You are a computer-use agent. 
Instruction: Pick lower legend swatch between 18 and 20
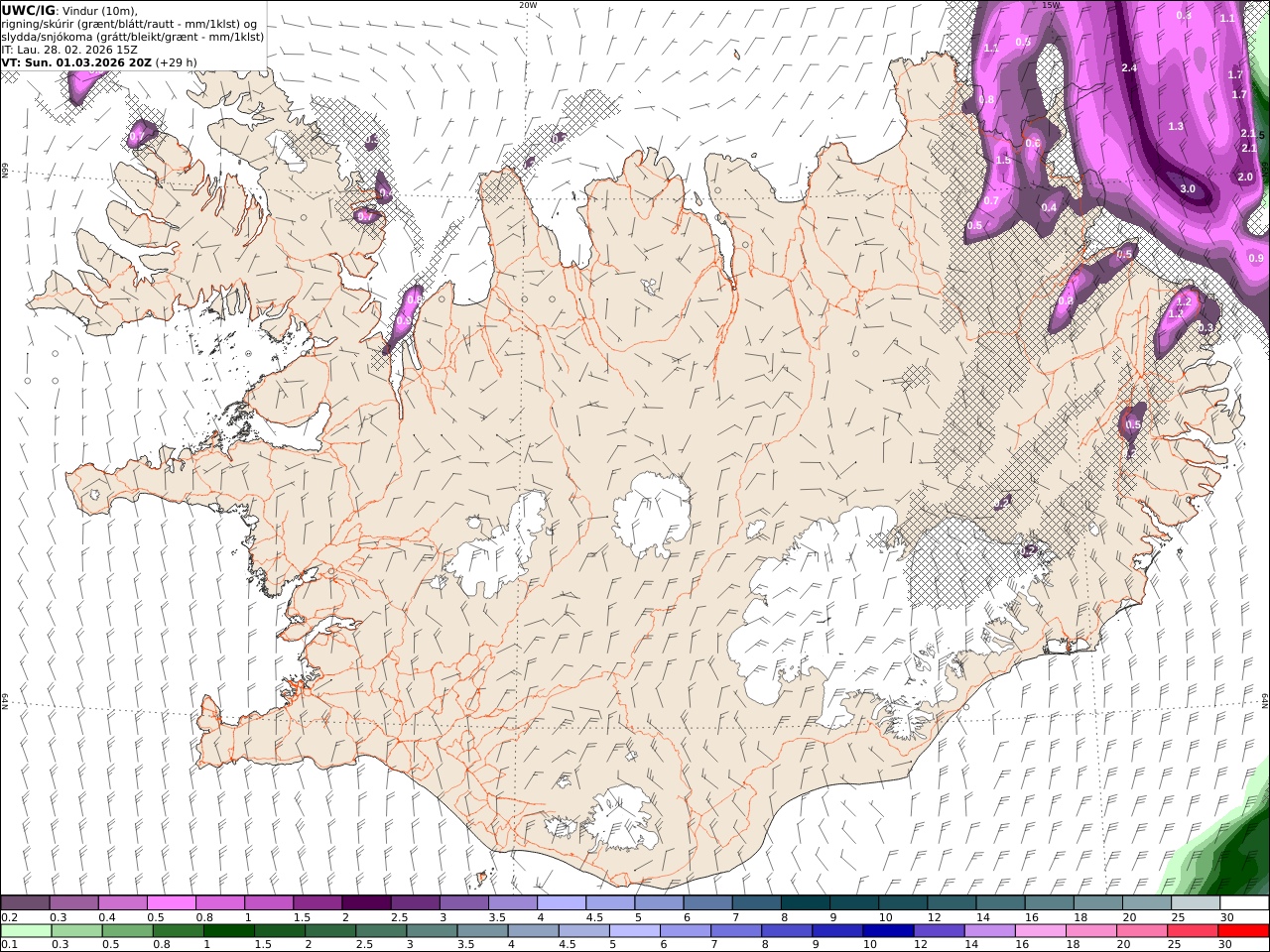click(x=1092, y=930)
